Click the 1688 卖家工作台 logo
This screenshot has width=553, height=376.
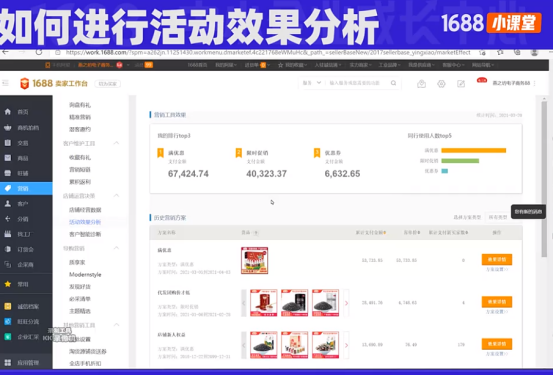tap(54, 84)
